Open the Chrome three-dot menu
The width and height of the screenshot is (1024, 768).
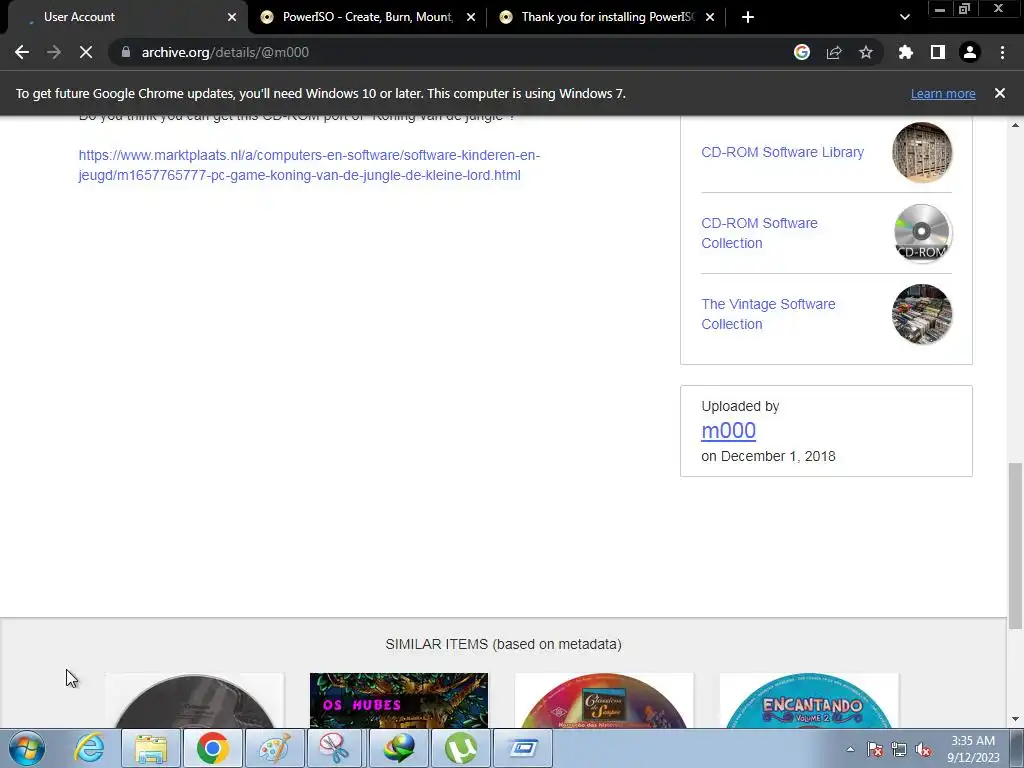(1002, 52)
